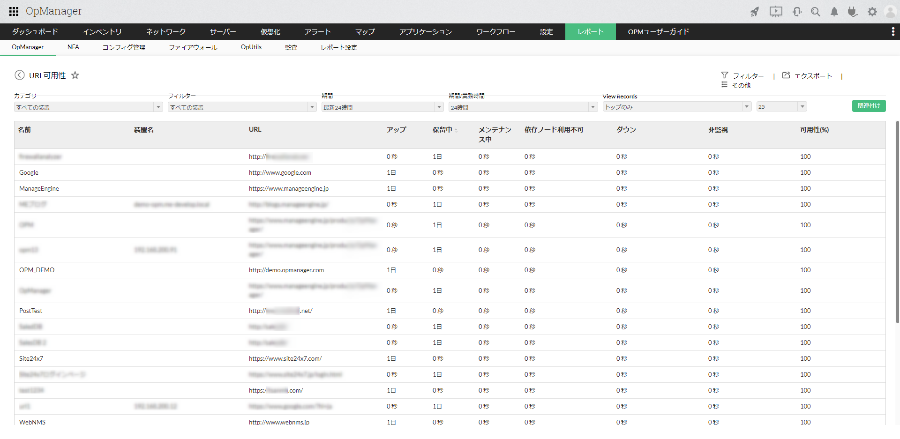
Task: Open the 設定 menu
Action: pyautogui.click(x=546, y=32)
